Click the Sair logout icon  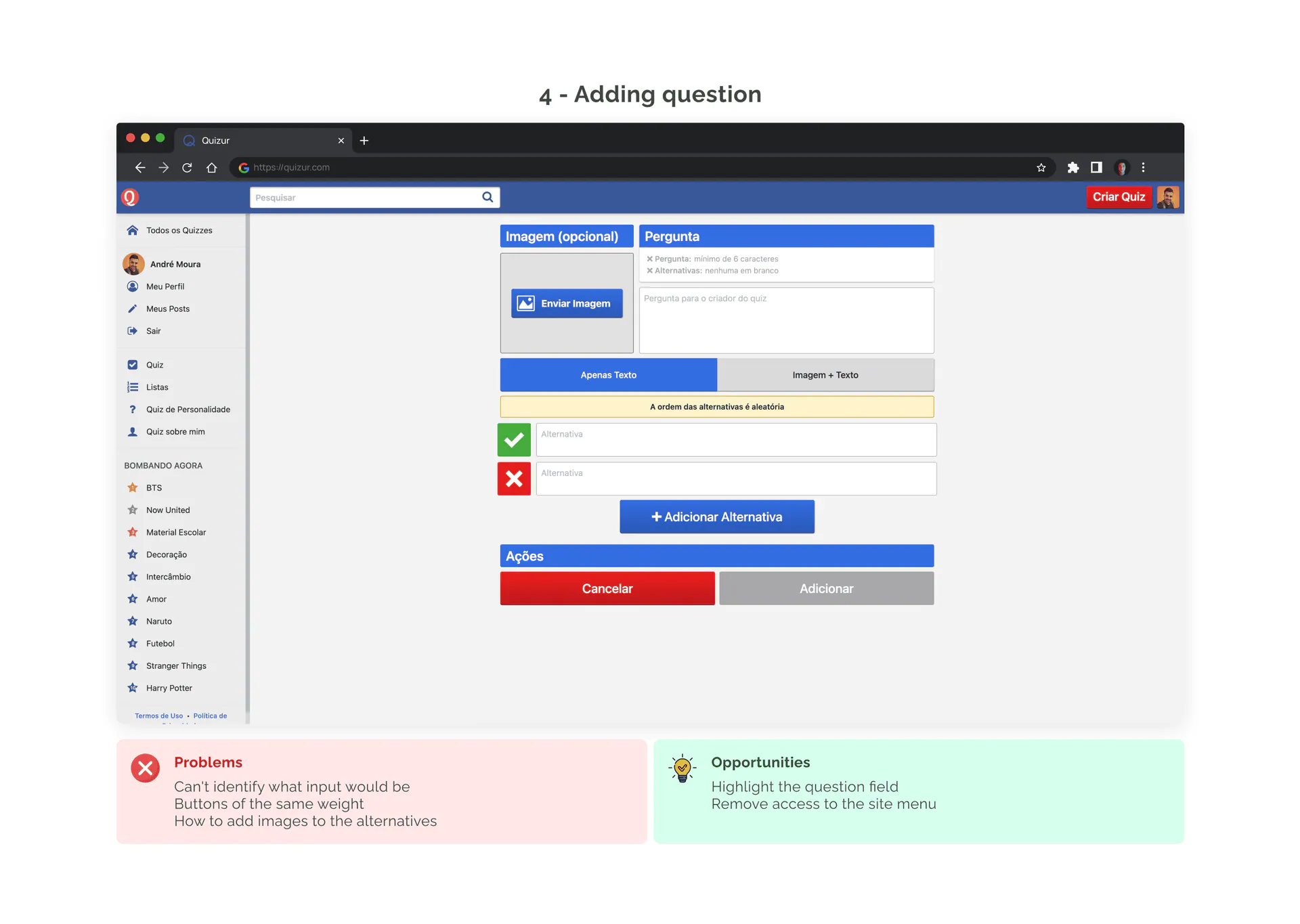[133, 331]
